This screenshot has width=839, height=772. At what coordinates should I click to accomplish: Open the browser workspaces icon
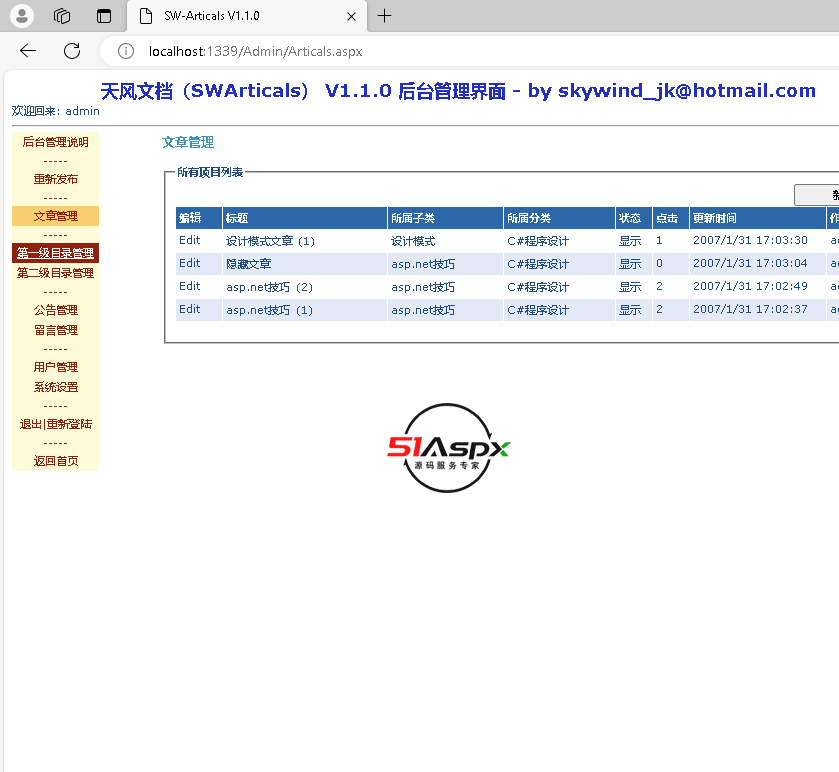[x=62, y=16]
